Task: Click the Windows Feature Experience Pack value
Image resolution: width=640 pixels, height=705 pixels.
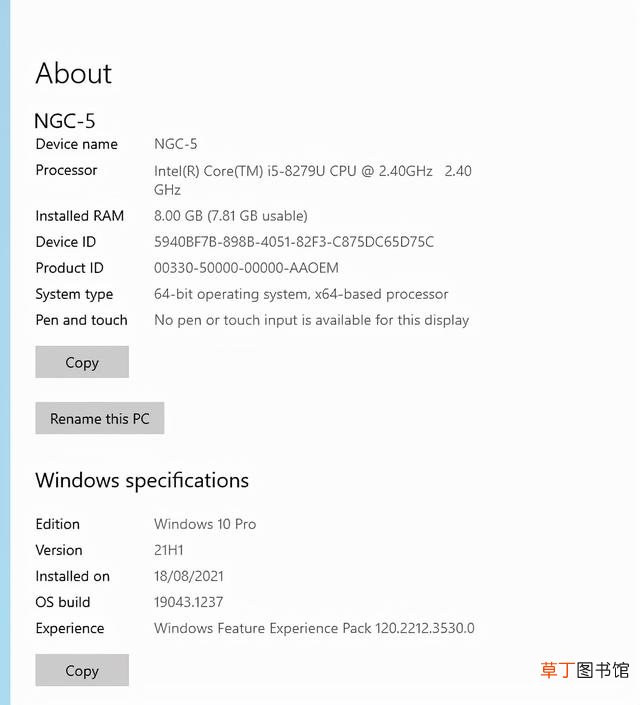Action: click(x=314, y=628)
